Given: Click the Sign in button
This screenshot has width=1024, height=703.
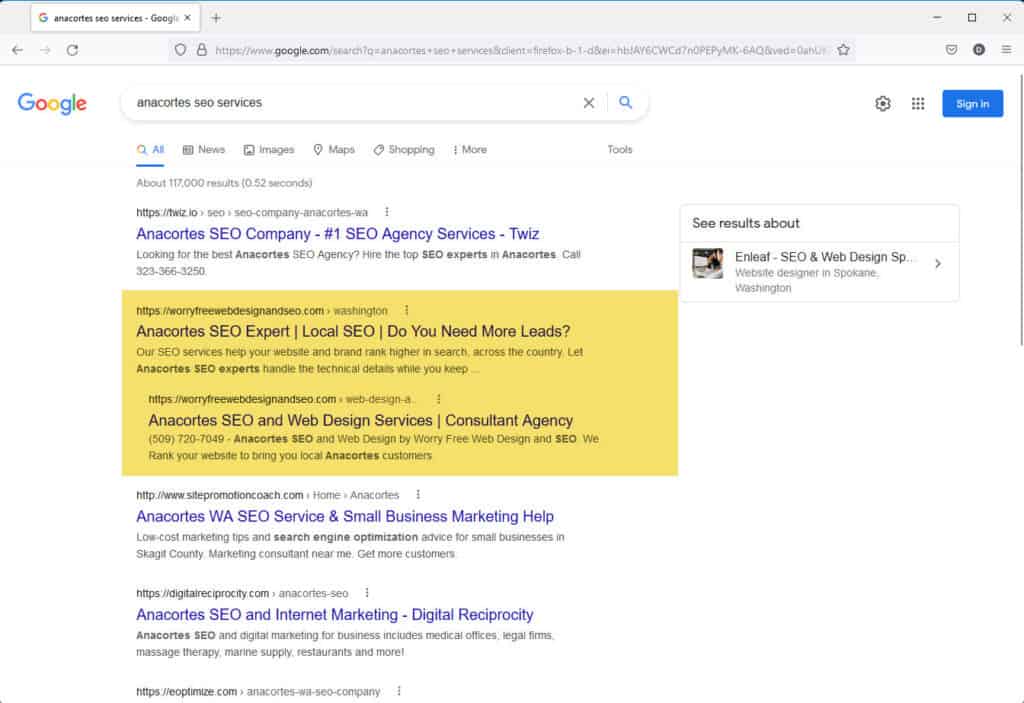Looking at the screenshot, I should point(972,103).
